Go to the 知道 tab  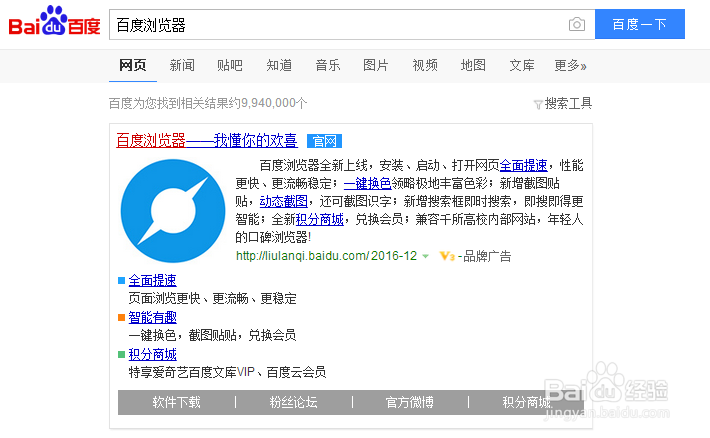[x=279, y=65]
